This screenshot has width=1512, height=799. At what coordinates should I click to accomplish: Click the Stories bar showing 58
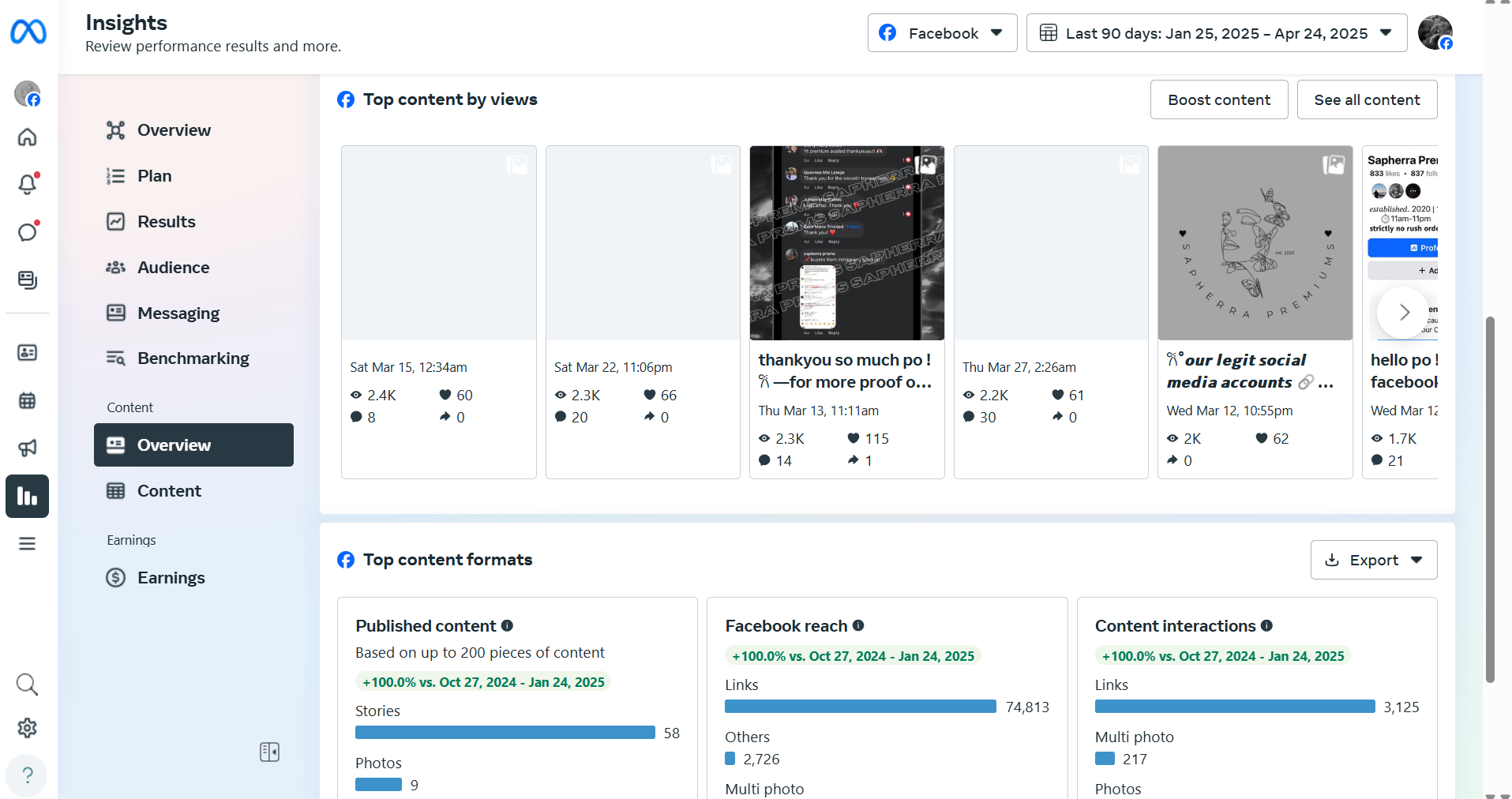coord(505,733)
